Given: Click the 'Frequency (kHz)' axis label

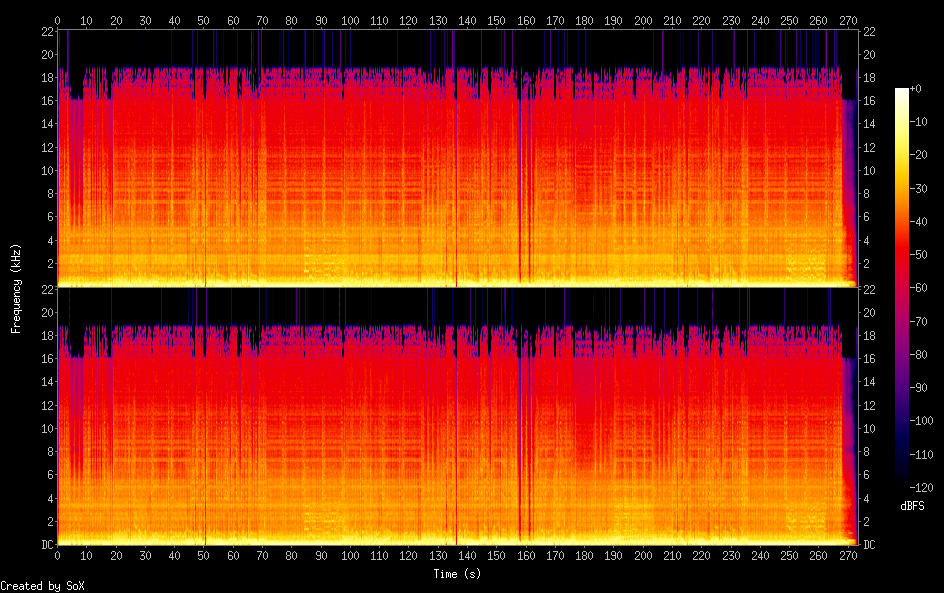Looking at the screenshot, I should point(15,288).
